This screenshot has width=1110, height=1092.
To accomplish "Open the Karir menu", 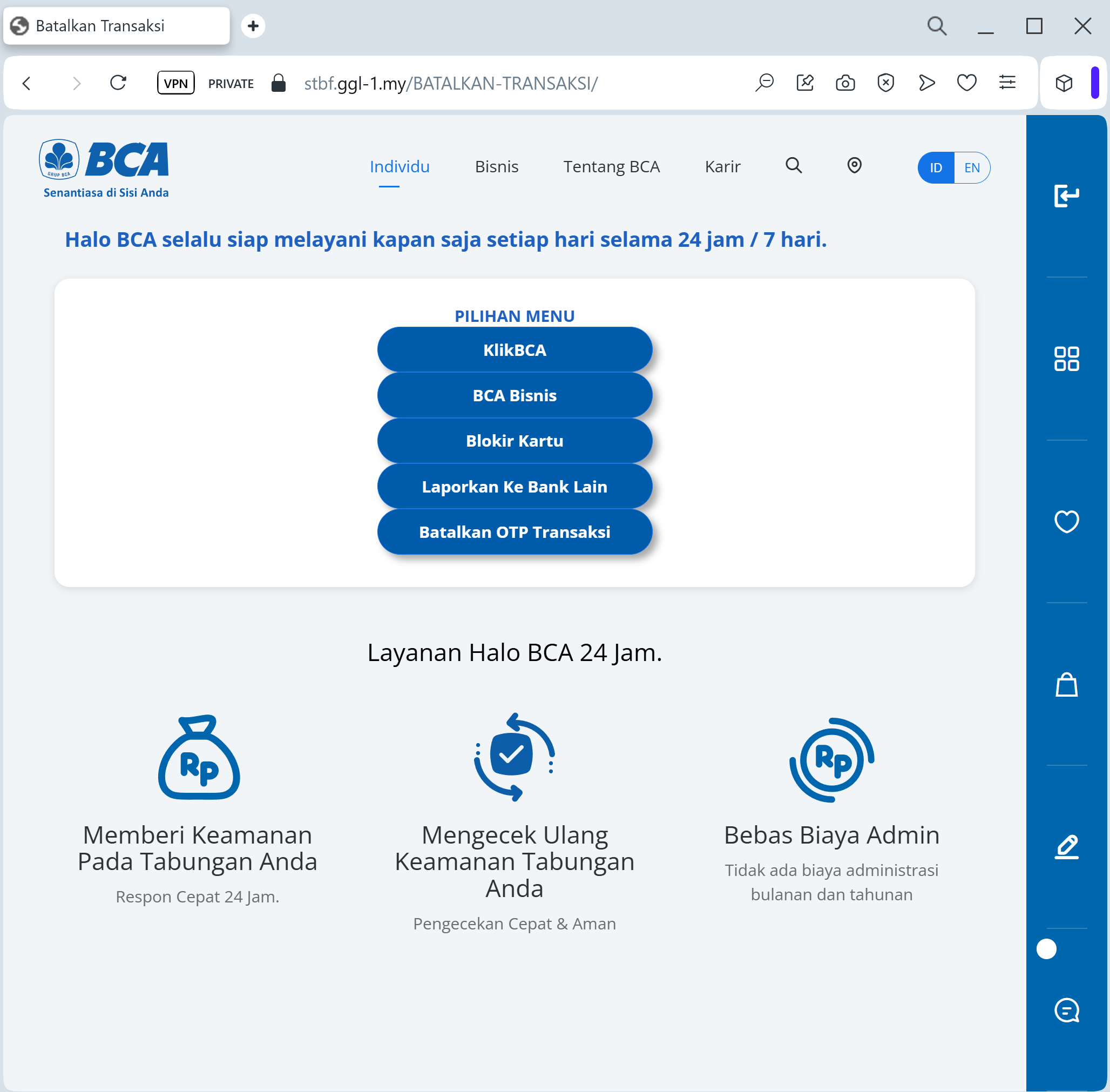I will 722,167.
